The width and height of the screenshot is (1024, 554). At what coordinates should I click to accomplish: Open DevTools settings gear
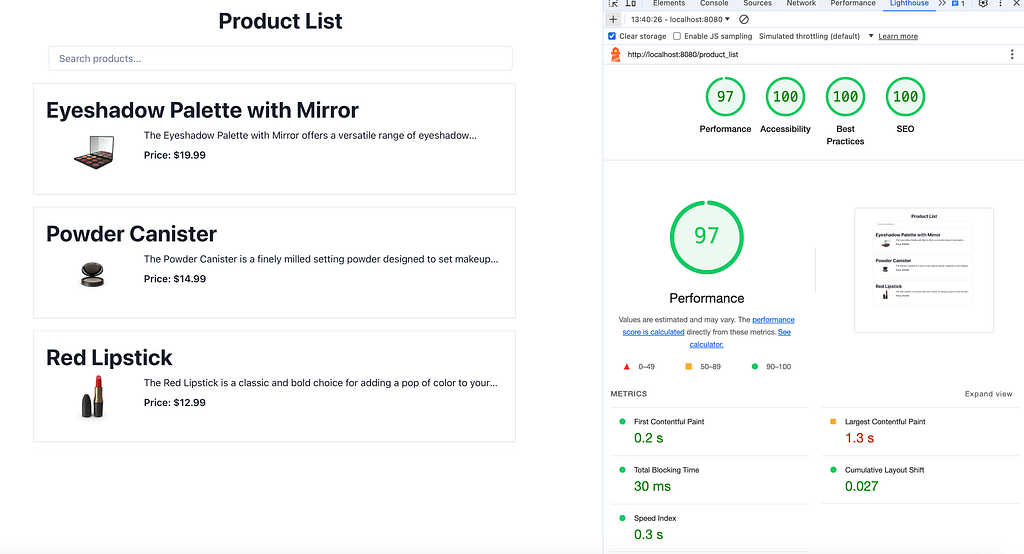983,3
